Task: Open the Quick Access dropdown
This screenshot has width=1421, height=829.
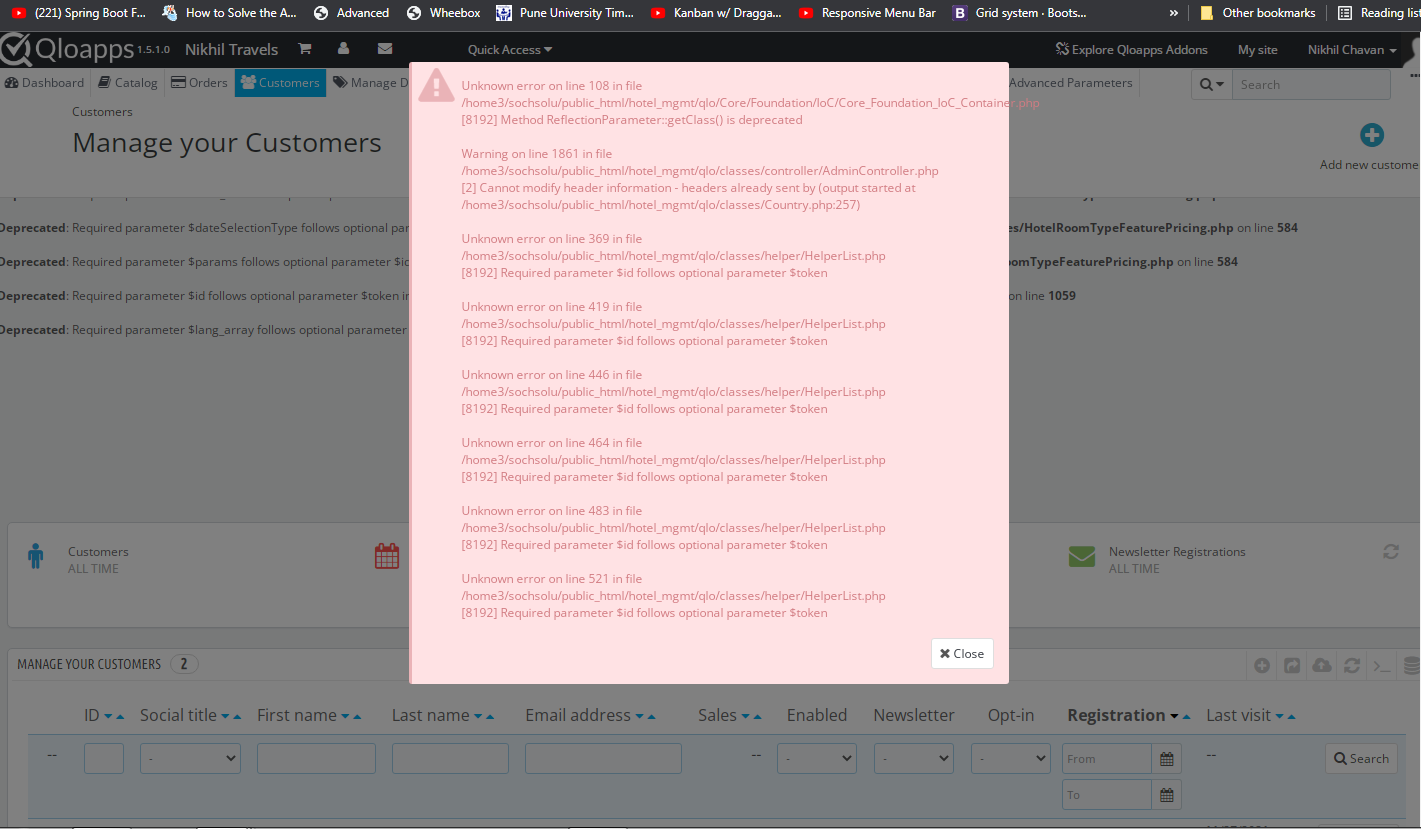Action: pos(510,50)
